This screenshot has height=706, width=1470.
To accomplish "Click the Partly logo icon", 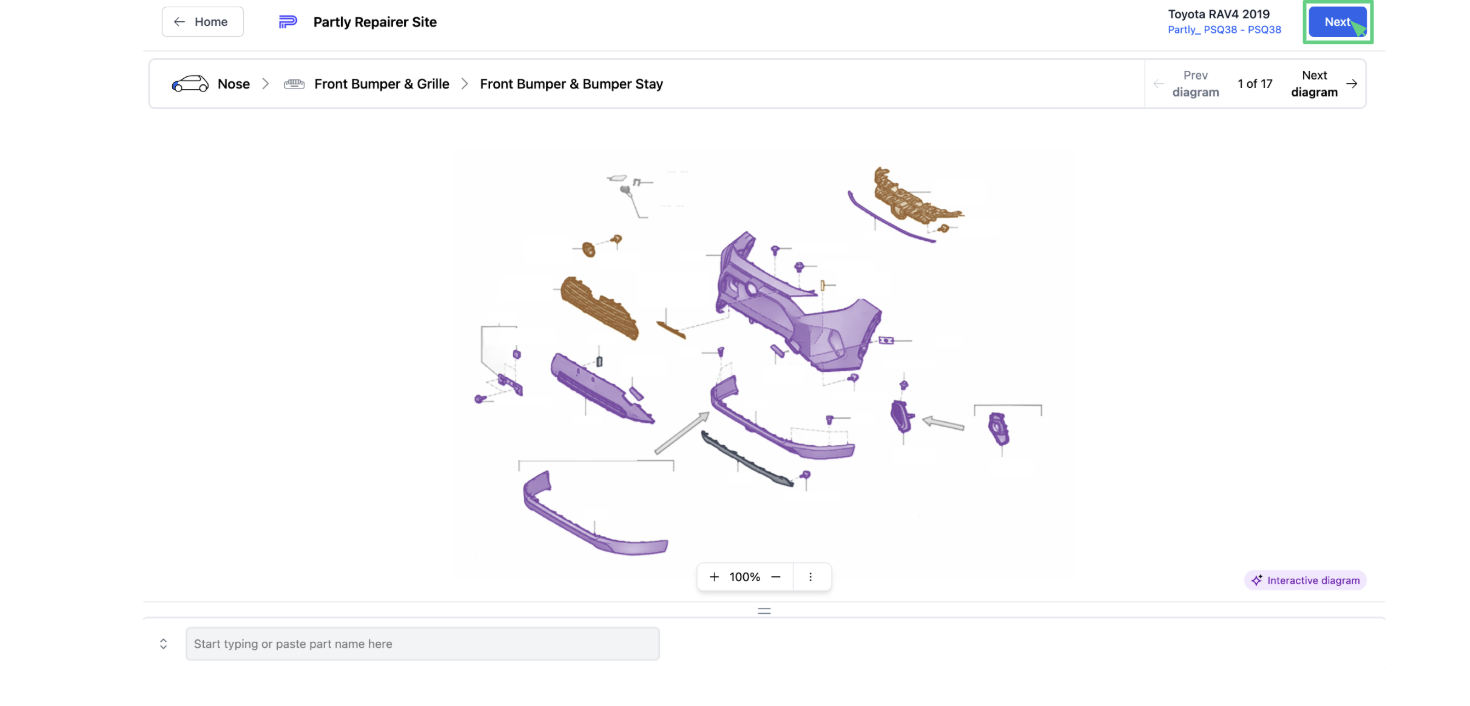I will [x=288, y=22].
